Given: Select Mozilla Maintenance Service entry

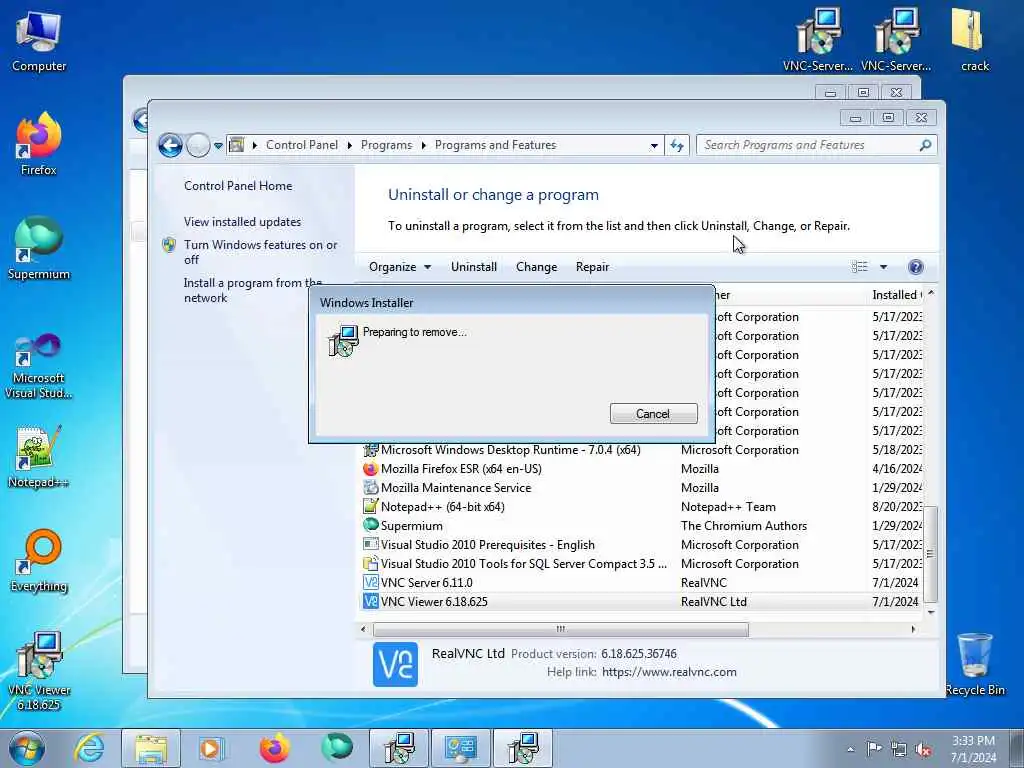Looking at the screenshot, I should point(641,488).
